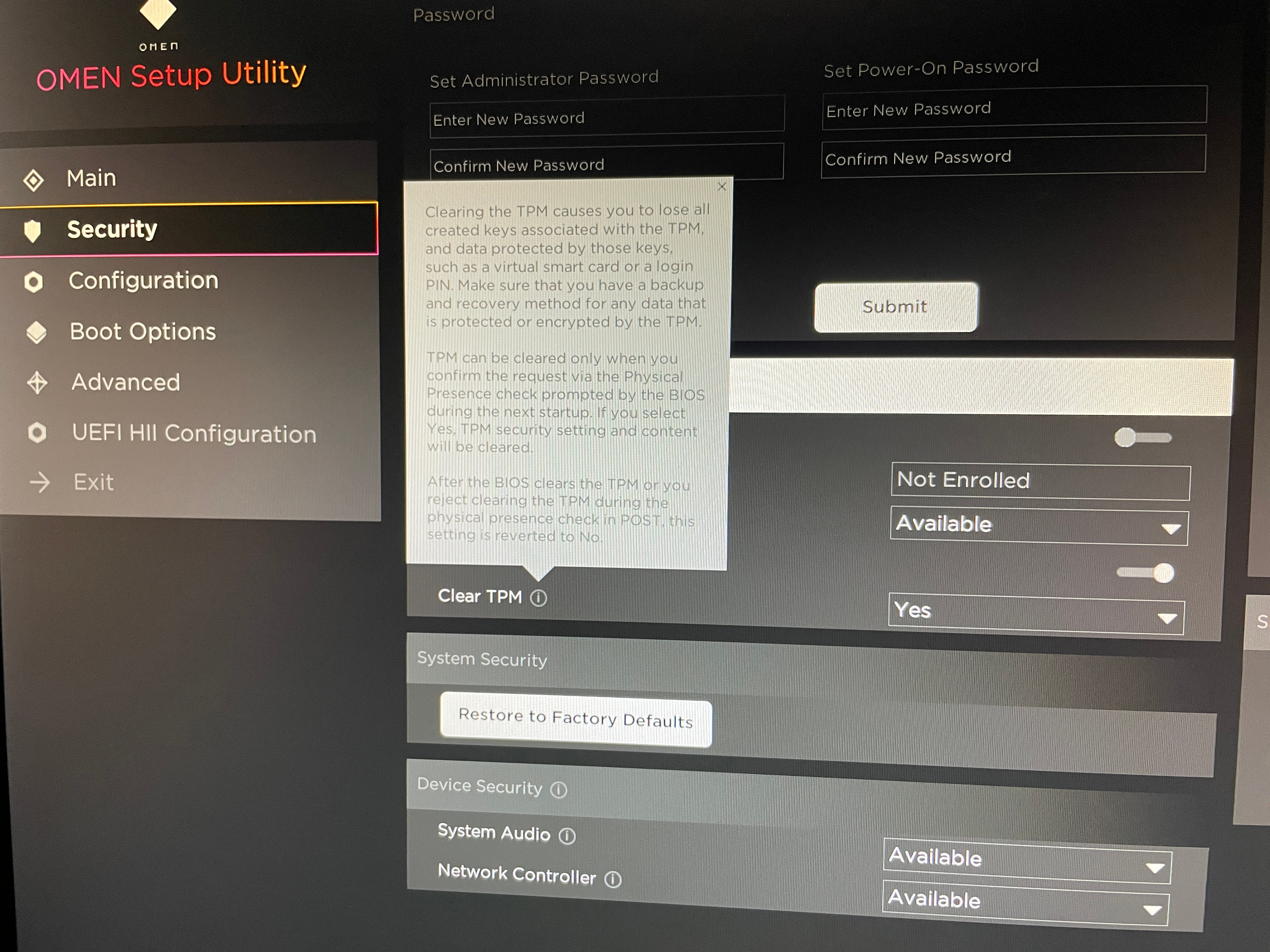
Task: Open the Clear TPM Yes dropdown
Action: pos(1036,614)
